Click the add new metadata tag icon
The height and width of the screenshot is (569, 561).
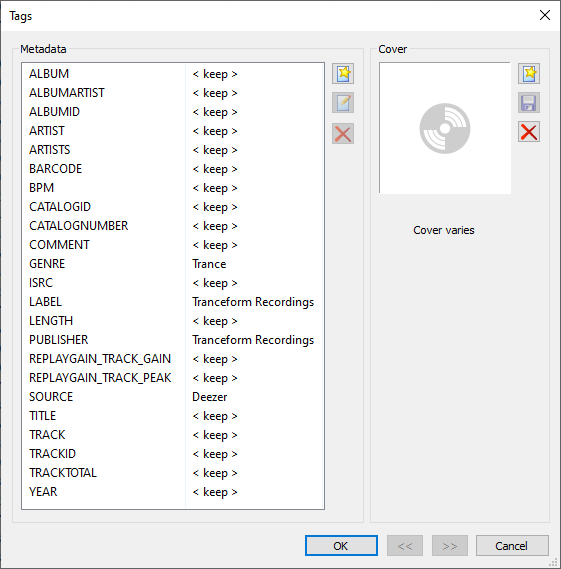pos(343,74)
